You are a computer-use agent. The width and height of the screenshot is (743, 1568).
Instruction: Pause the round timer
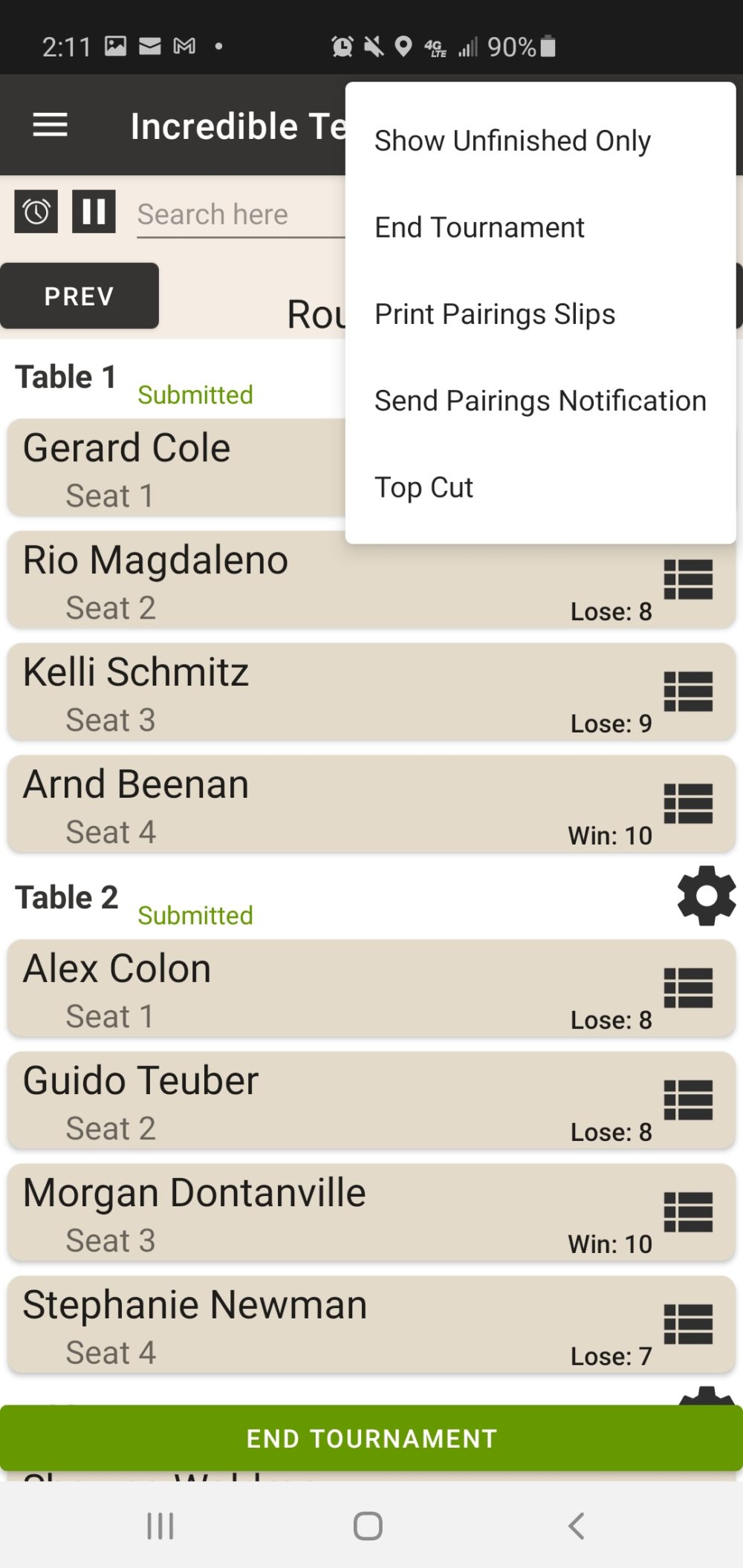[x=94, y=212]
